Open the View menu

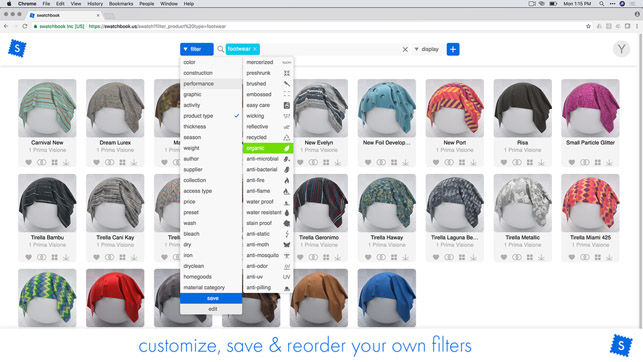[x=76, y=4]
